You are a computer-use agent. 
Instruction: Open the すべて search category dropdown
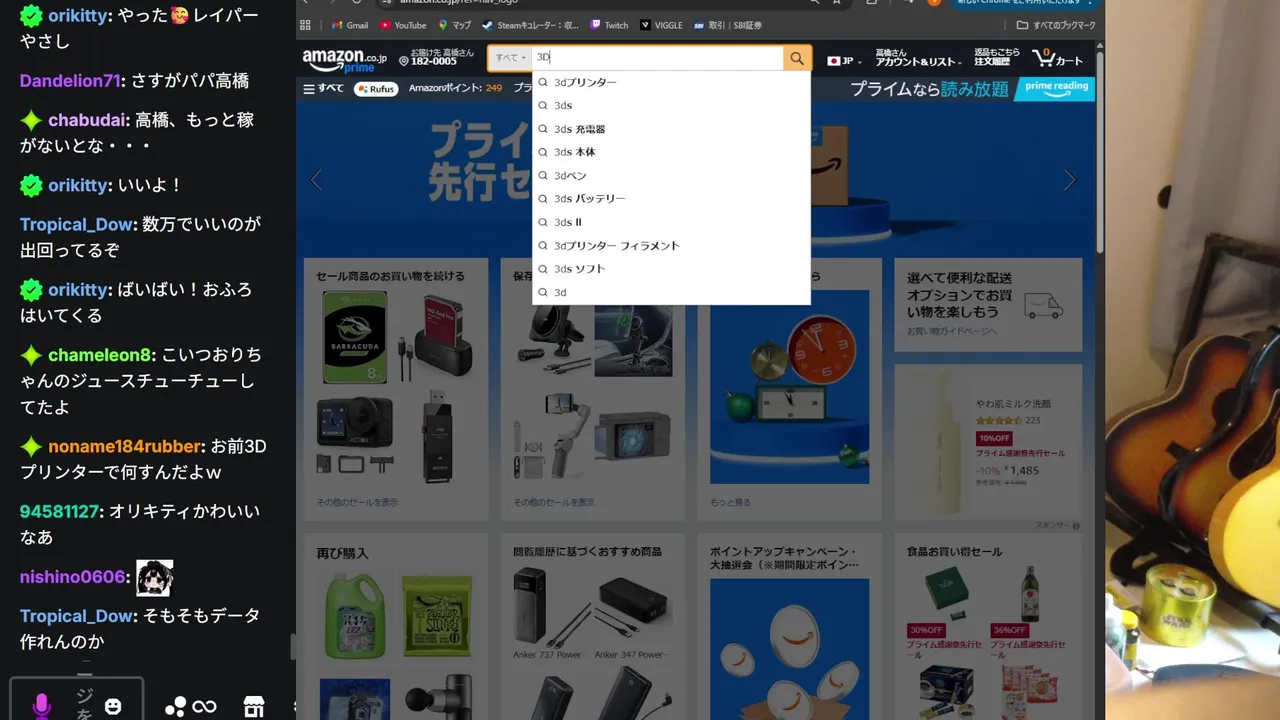[510, 58]
